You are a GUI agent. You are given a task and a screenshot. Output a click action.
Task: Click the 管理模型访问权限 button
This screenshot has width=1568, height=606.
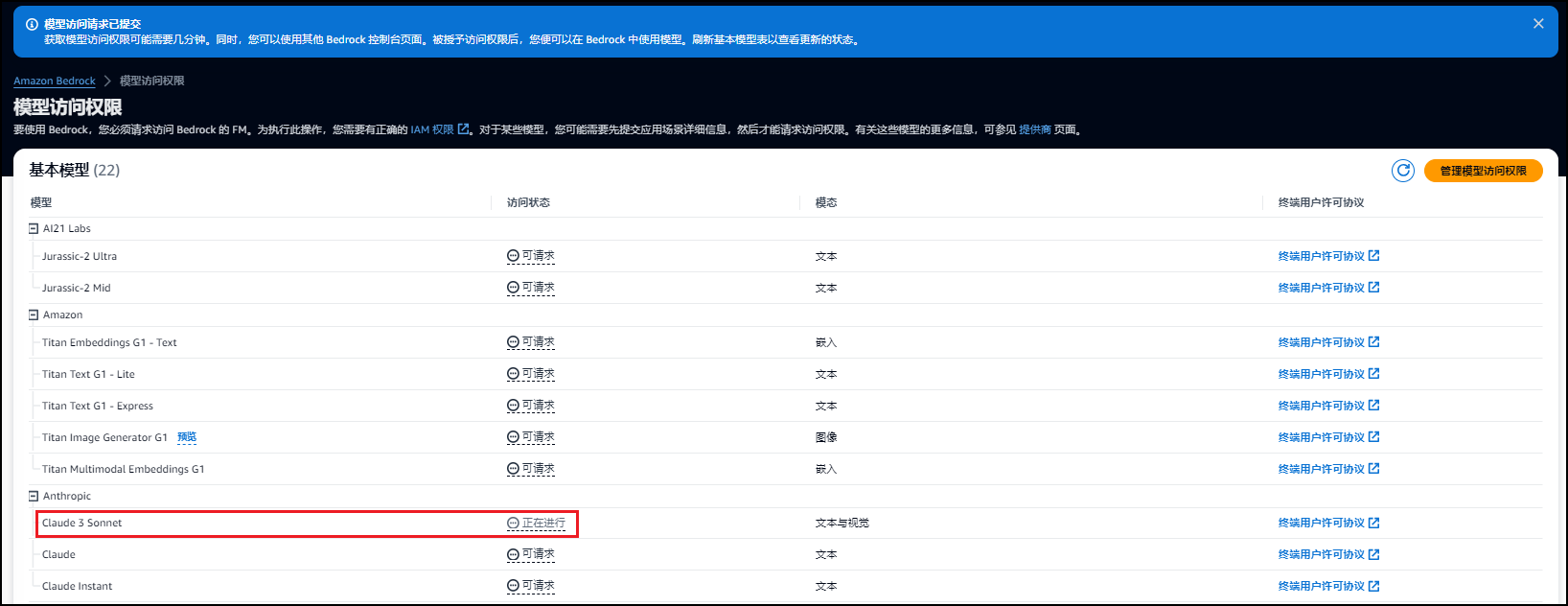click(1483, 171)
